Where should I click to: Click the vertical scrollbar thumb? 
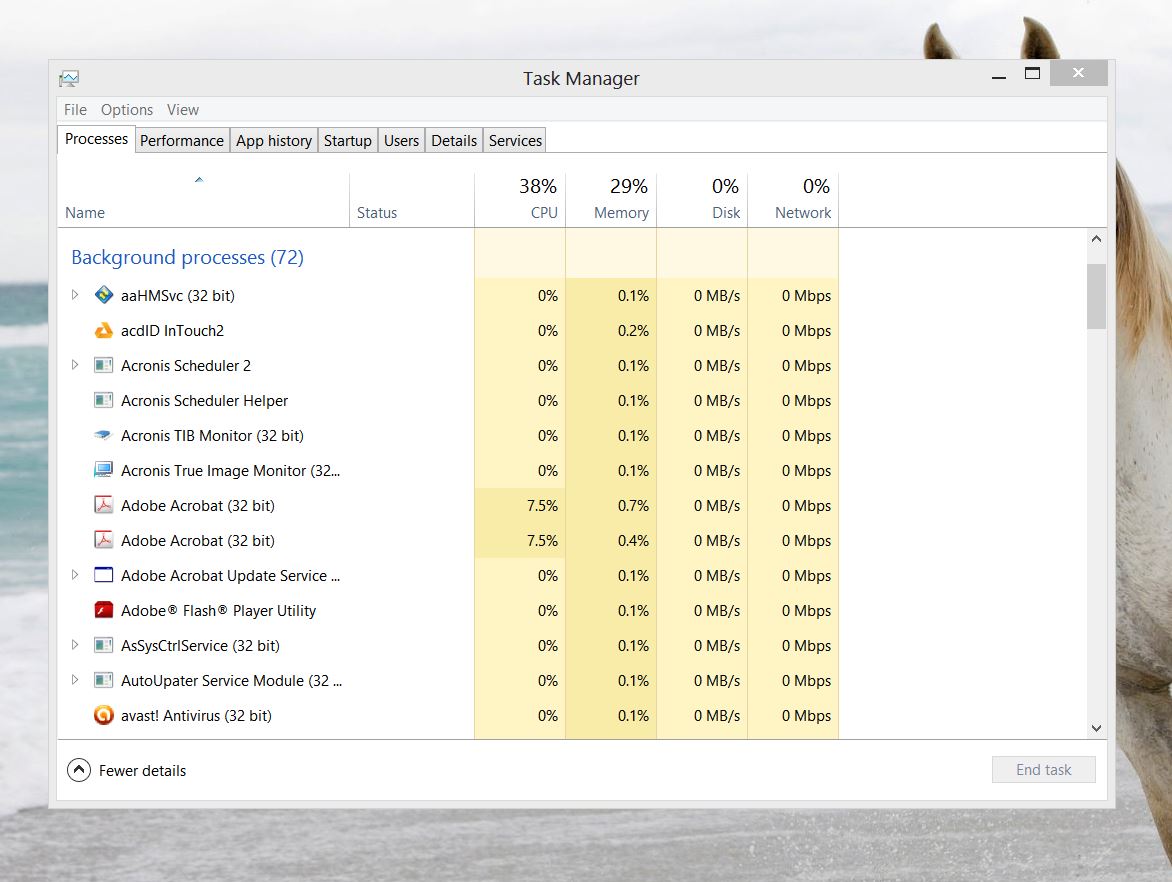pyautogui.click(x=1096, y=296)
